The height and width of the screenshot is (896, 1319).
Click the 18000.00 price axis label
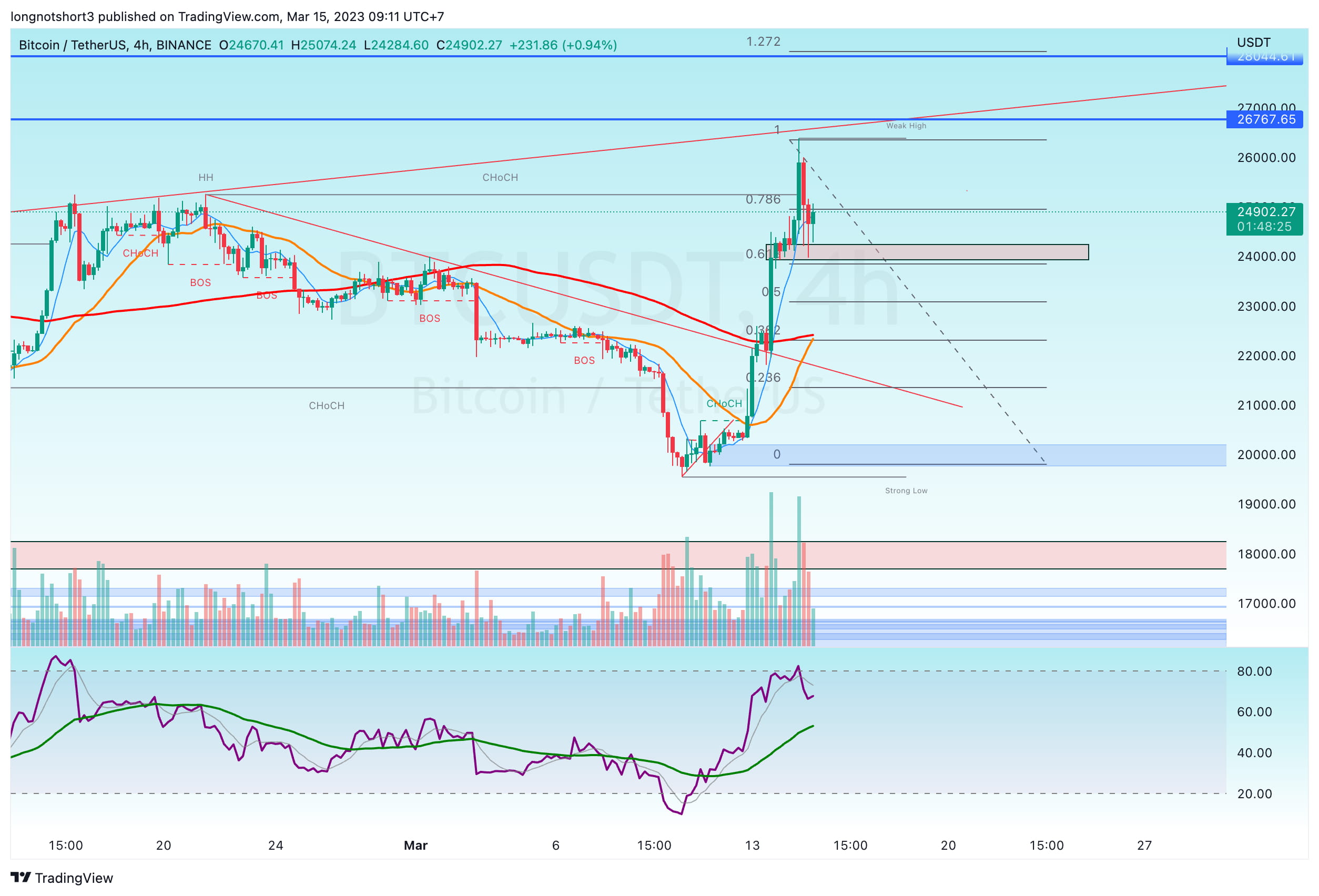(x=1266, y=554)
